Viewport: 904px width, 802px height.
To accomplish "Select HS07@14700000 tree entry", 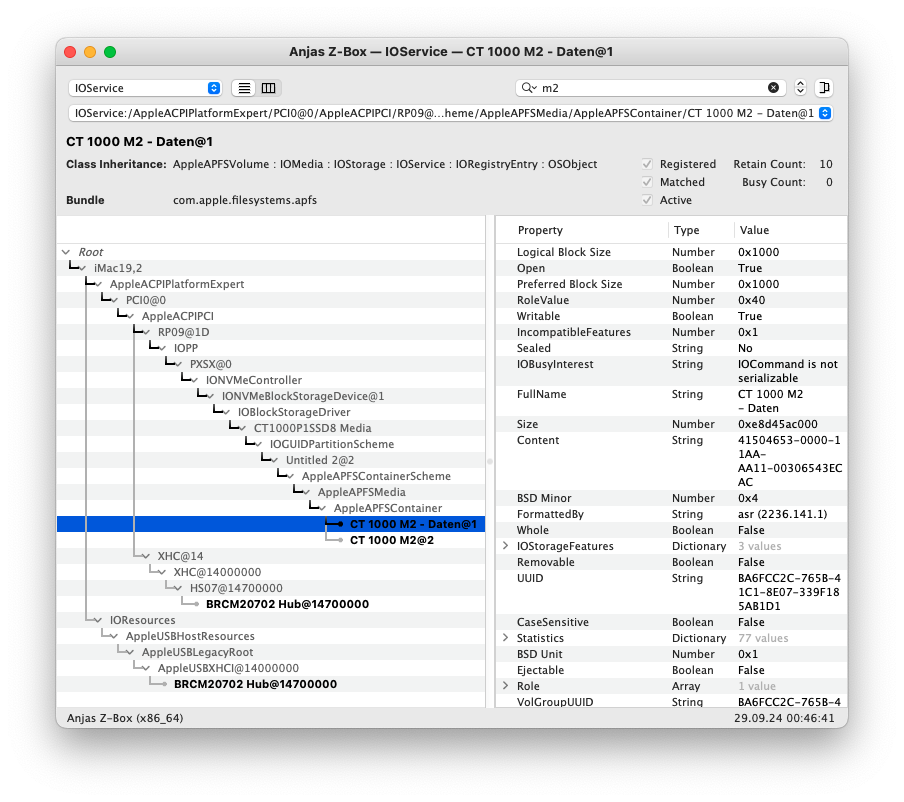I will click(236, 588).
